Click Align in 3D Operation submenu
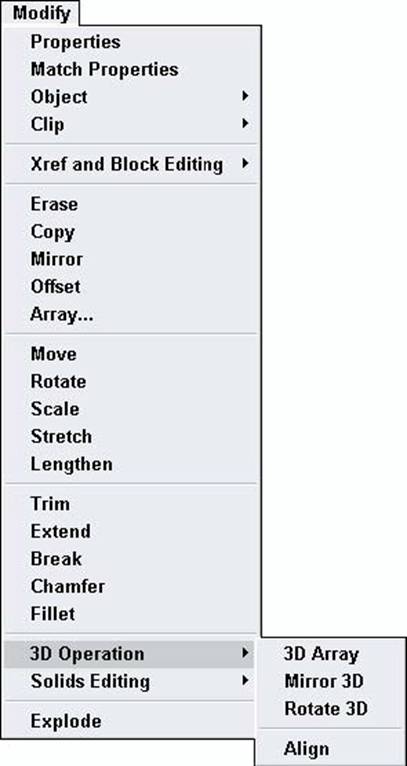This screenshot has width=407, height=766. (330, 748)
